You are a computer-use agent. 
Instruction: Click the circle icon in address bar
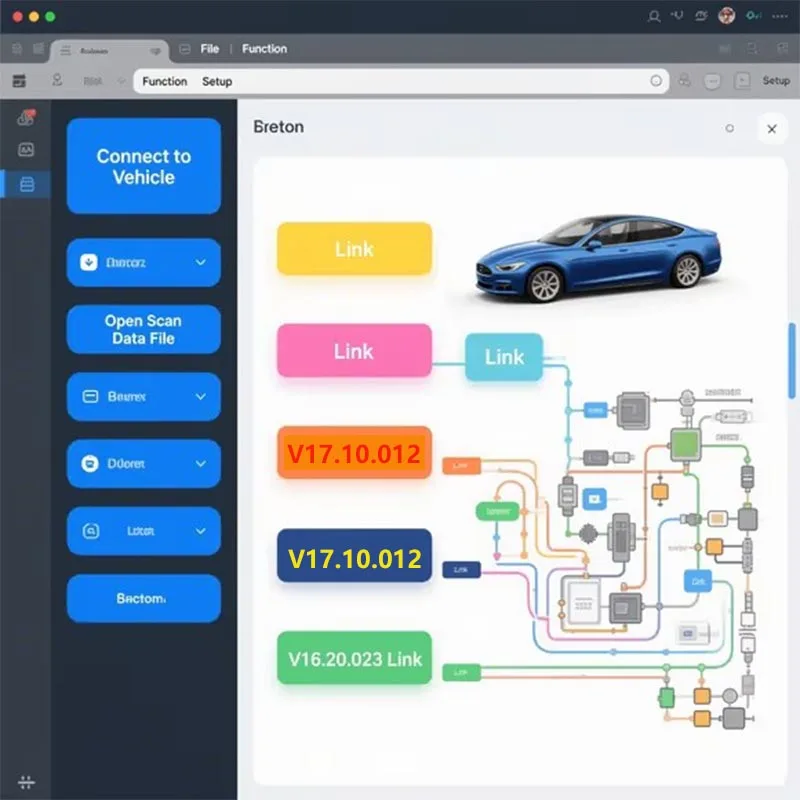657,81
